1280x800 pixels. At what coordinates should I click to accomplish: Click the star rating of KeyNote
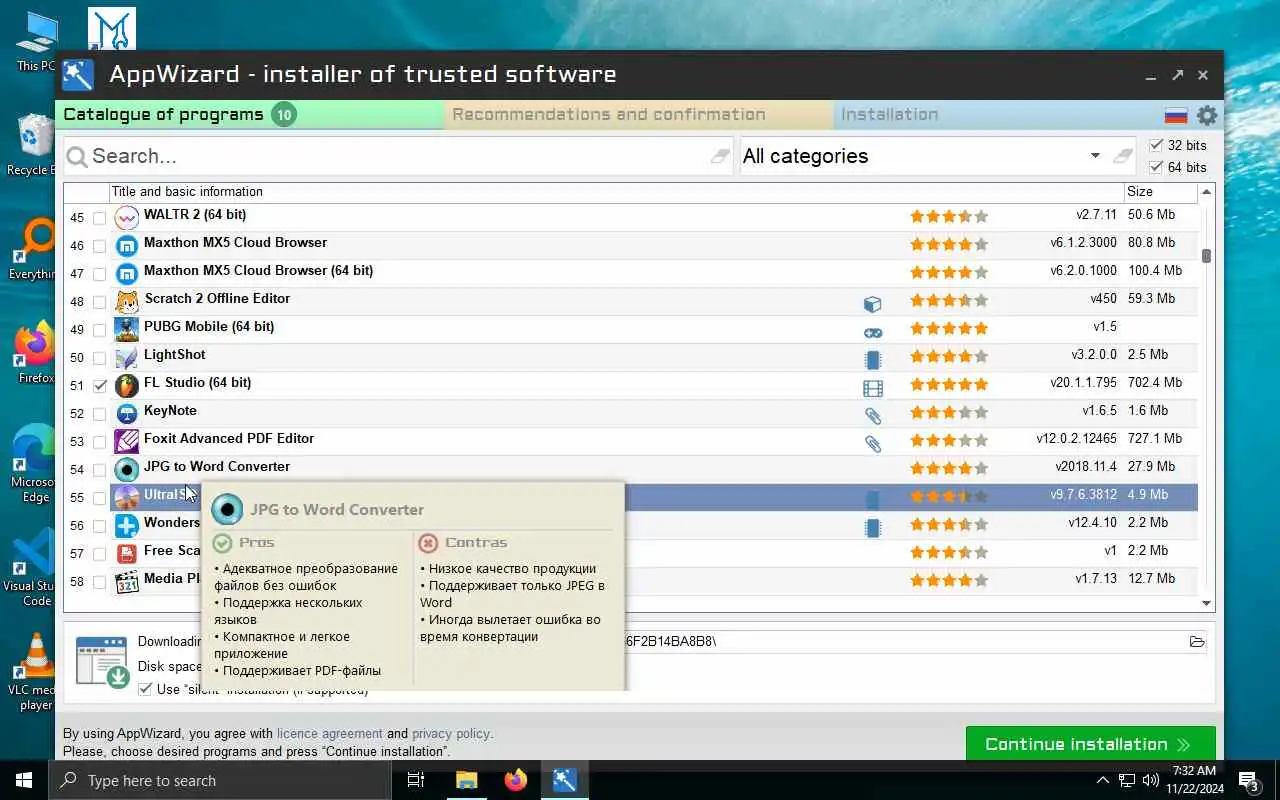click(x=948, y=412)
